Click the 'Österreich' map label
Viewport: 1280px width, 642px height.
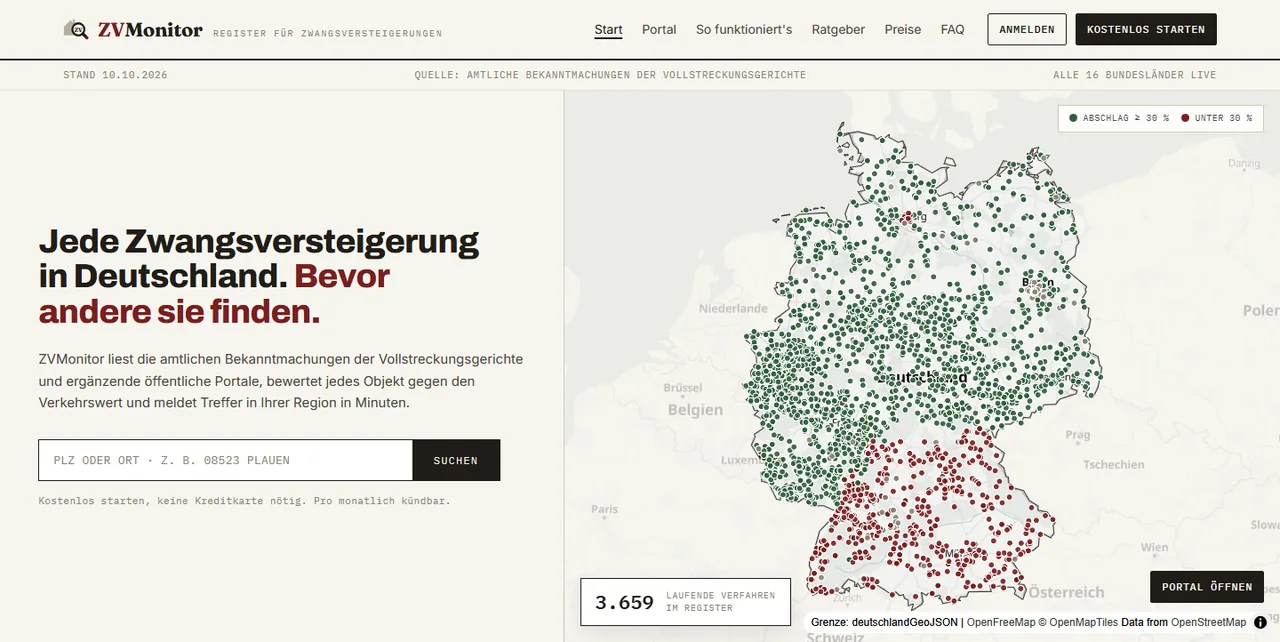[x=1067, y=592]
